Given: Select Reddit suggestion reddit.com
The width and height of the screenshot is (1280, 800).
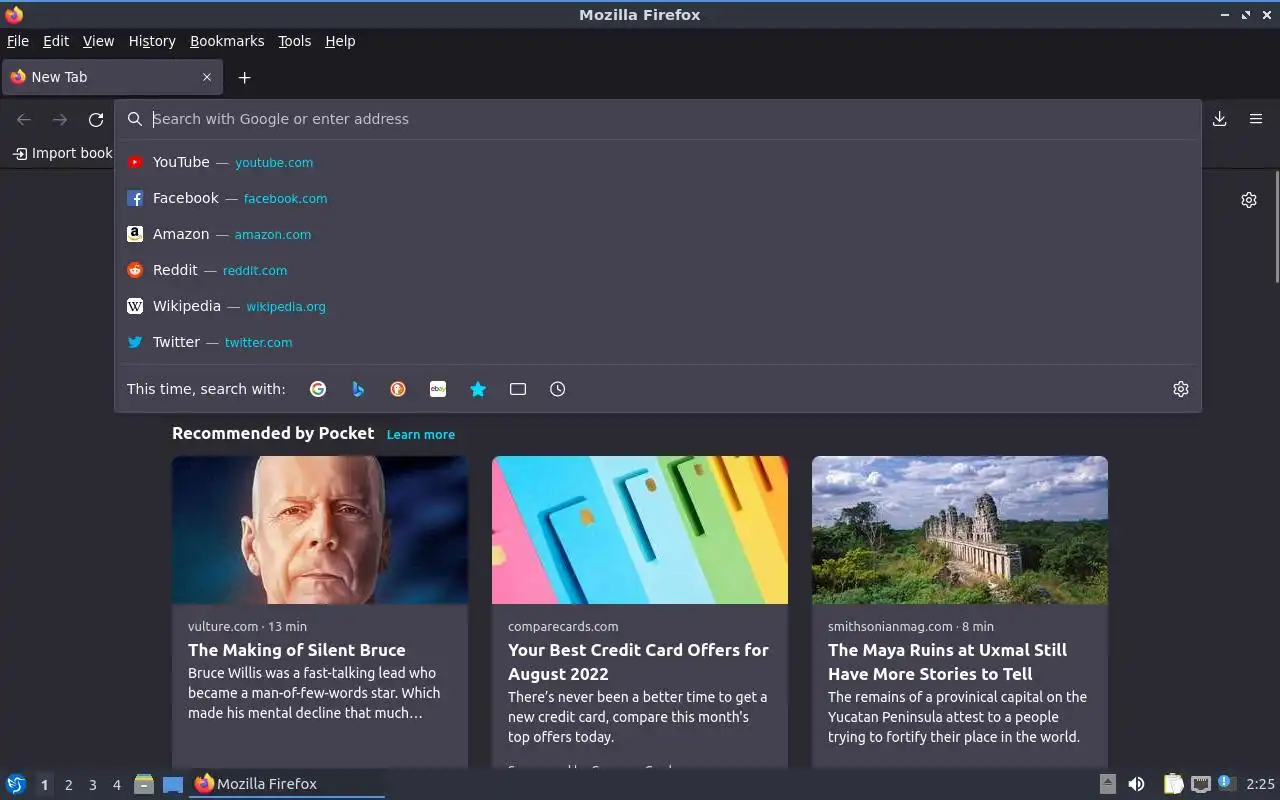Looking at the screenshot, I should [x=658, y=270].
